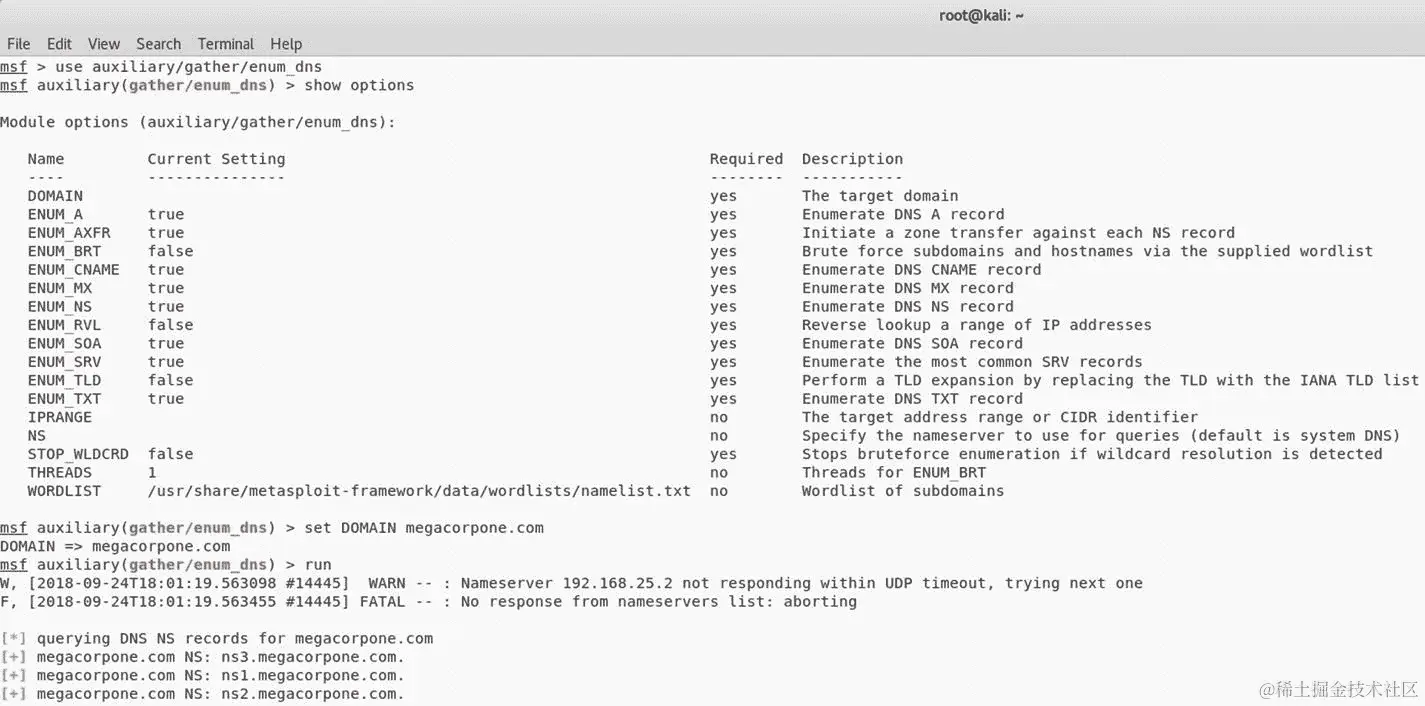Click the 'false' value for ENUM_BRT
Viewport: 1425px width, 706px height.
tap(171, 251)
